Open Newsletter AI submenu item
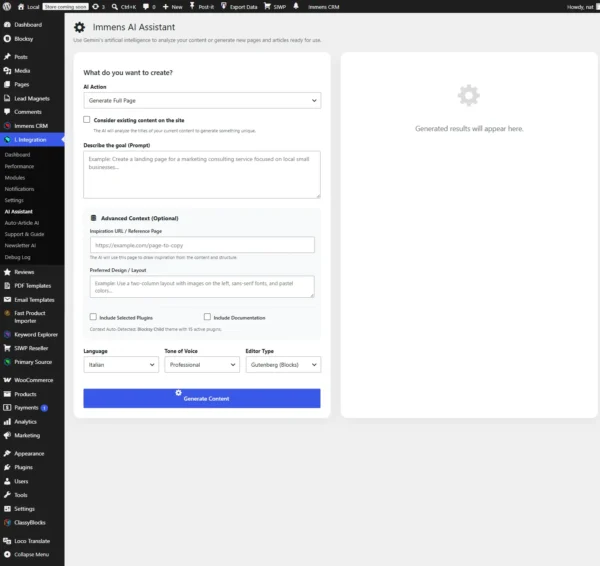The width and height of the screenshot is (600, 566). point(20,245)
